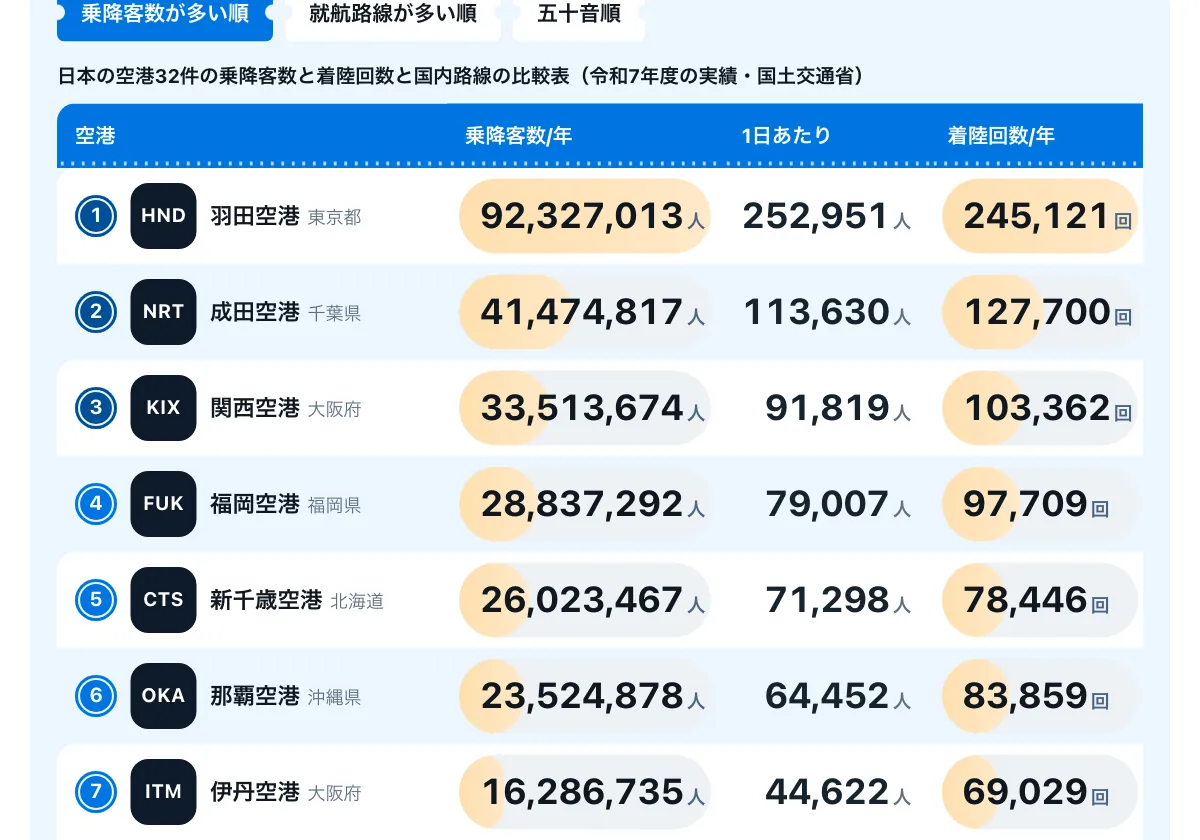The width and height of the screenshot is (1200, 840).
Task: Open 那覇空港 airport link
Action: (x=255, y=696)
